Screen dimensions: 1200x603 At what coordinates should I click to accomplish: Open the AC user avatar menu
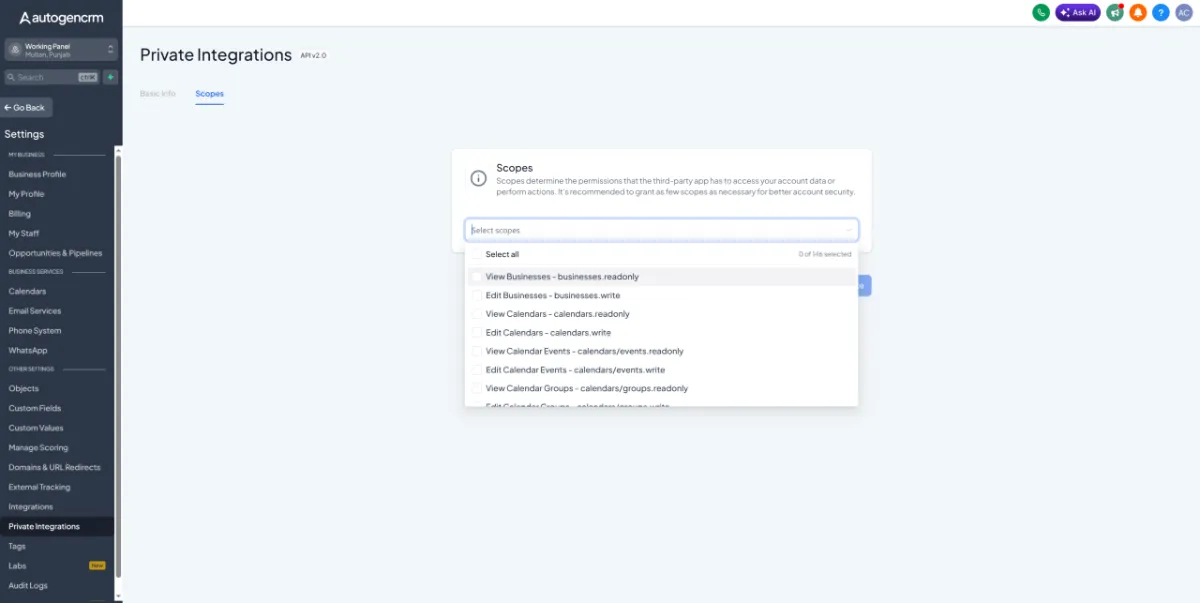[x=1183, y=13]
